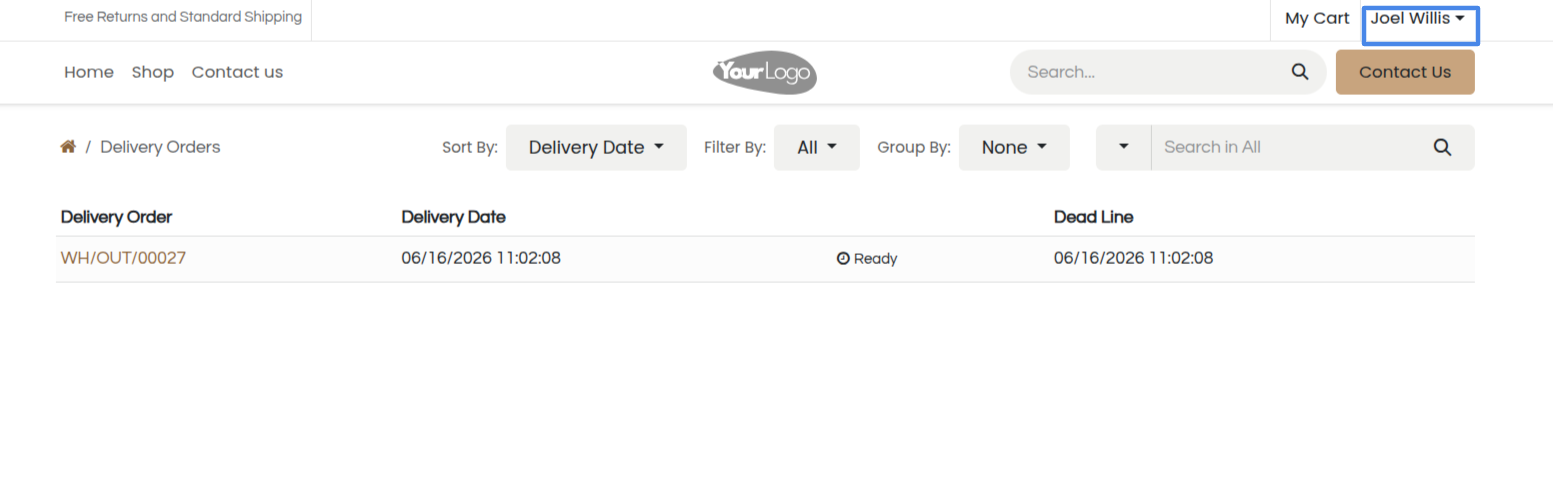The image size is (1553, 497).
Task: Click magnifier icon in Search in All box
Action: click(1442, 147)
